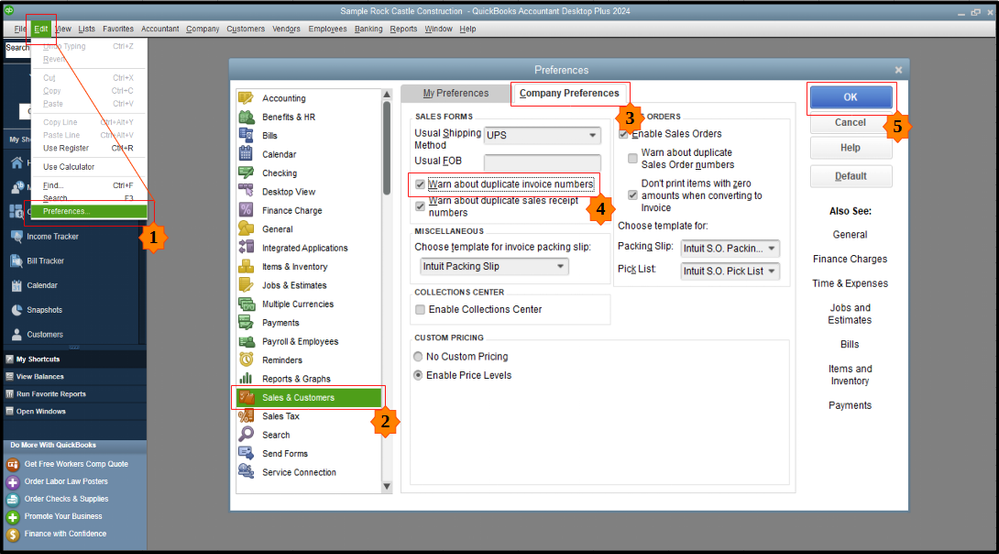Screen dimensions: 999x554
Task: Click the Default button
Action: click(x=851, y=176)
